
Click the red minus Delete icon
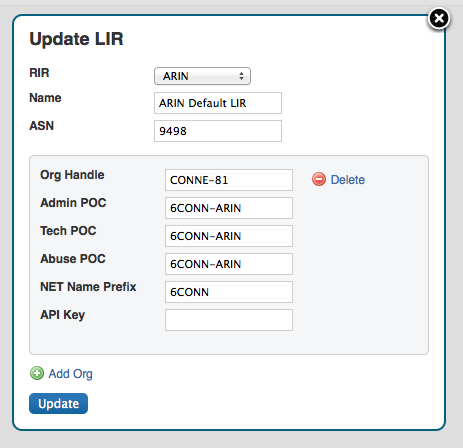pyautogui.click(x=319, y=179)
